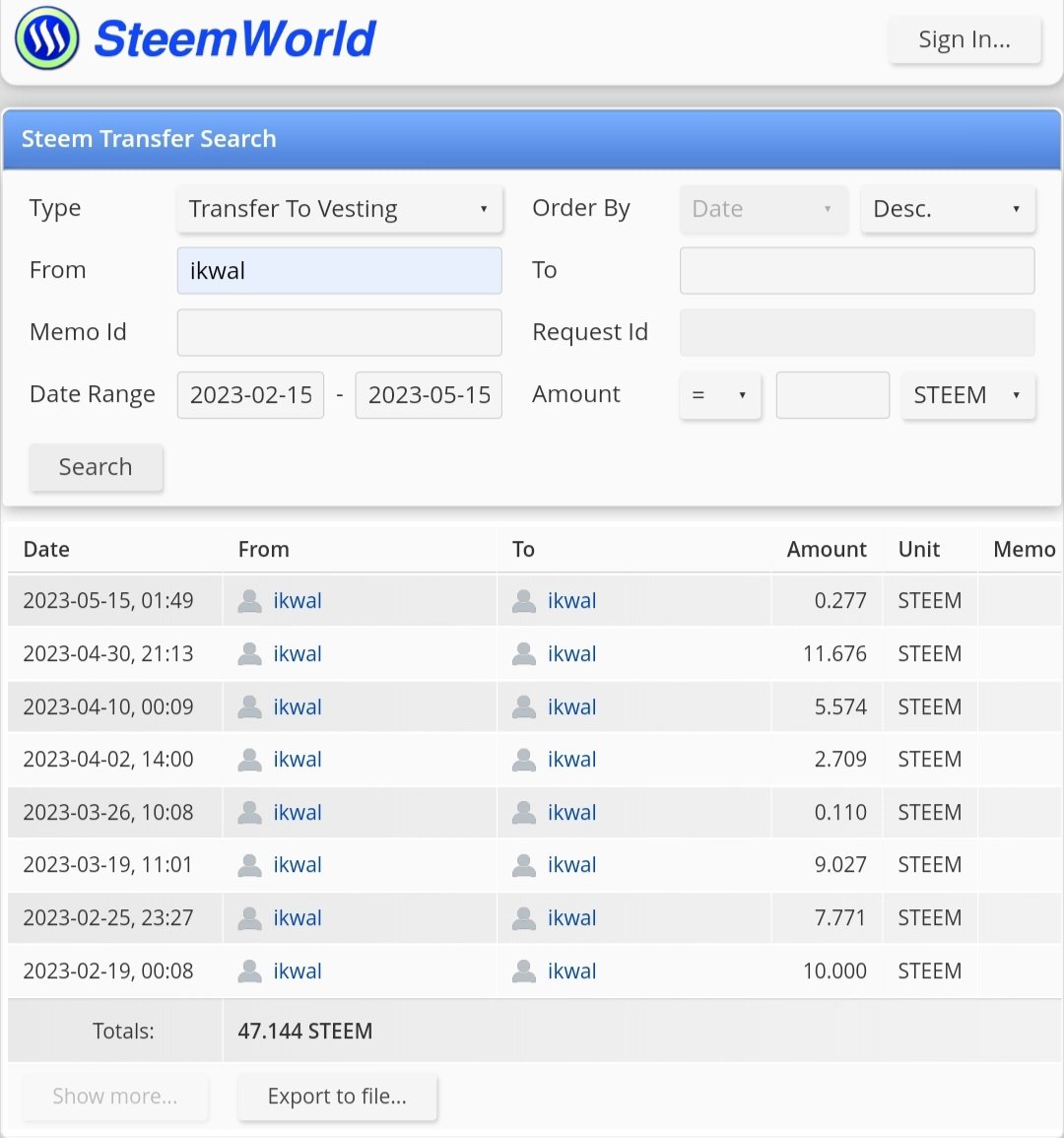Click From avatar icon in 2023-02-19 row
Screen dimensions: 1064x1138
[x=249, y=971]
